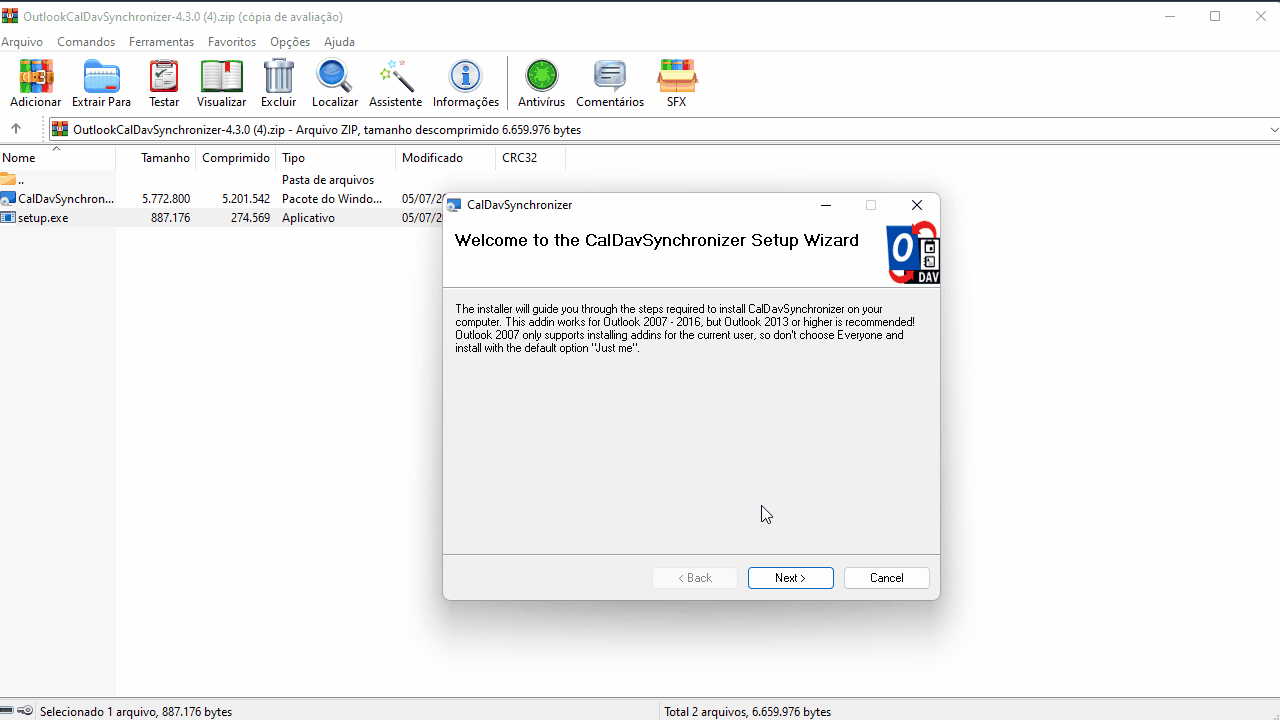
Task: Sort files by Tamanho column
Action: coord(155,158)
